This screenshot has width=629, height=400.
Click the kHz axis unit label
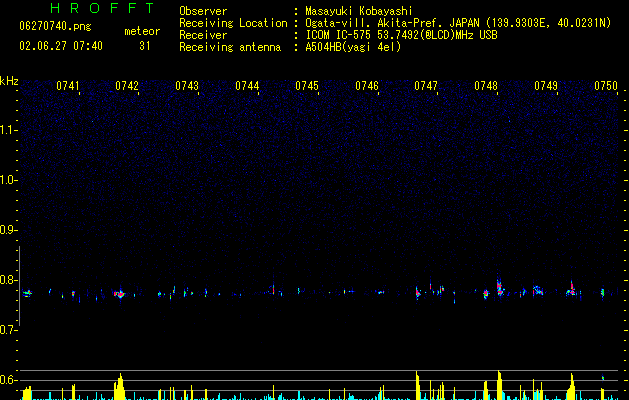pos(9,81)
